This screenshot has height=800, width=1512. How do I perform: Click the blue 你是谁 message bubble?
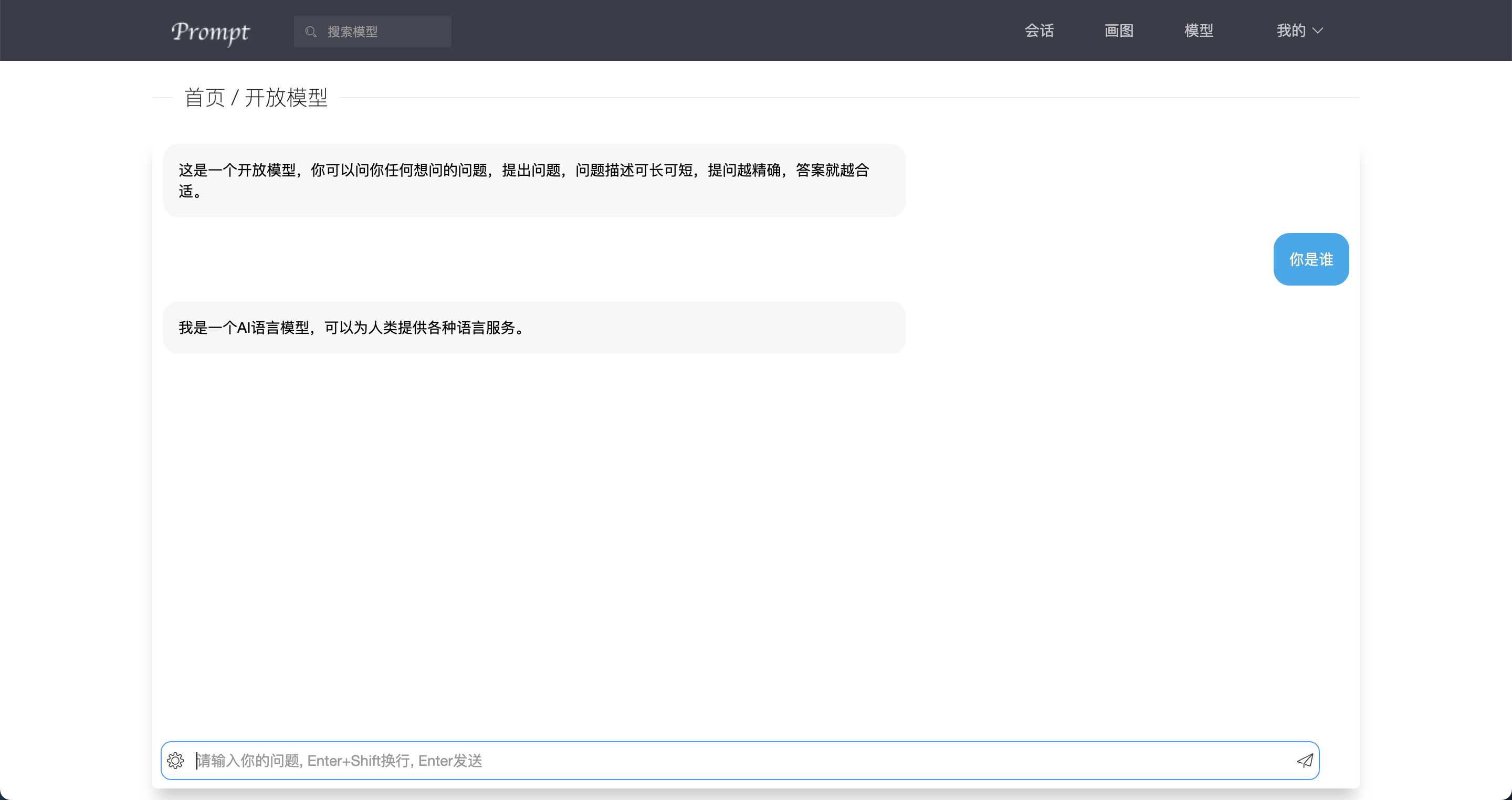[1311, 259]
